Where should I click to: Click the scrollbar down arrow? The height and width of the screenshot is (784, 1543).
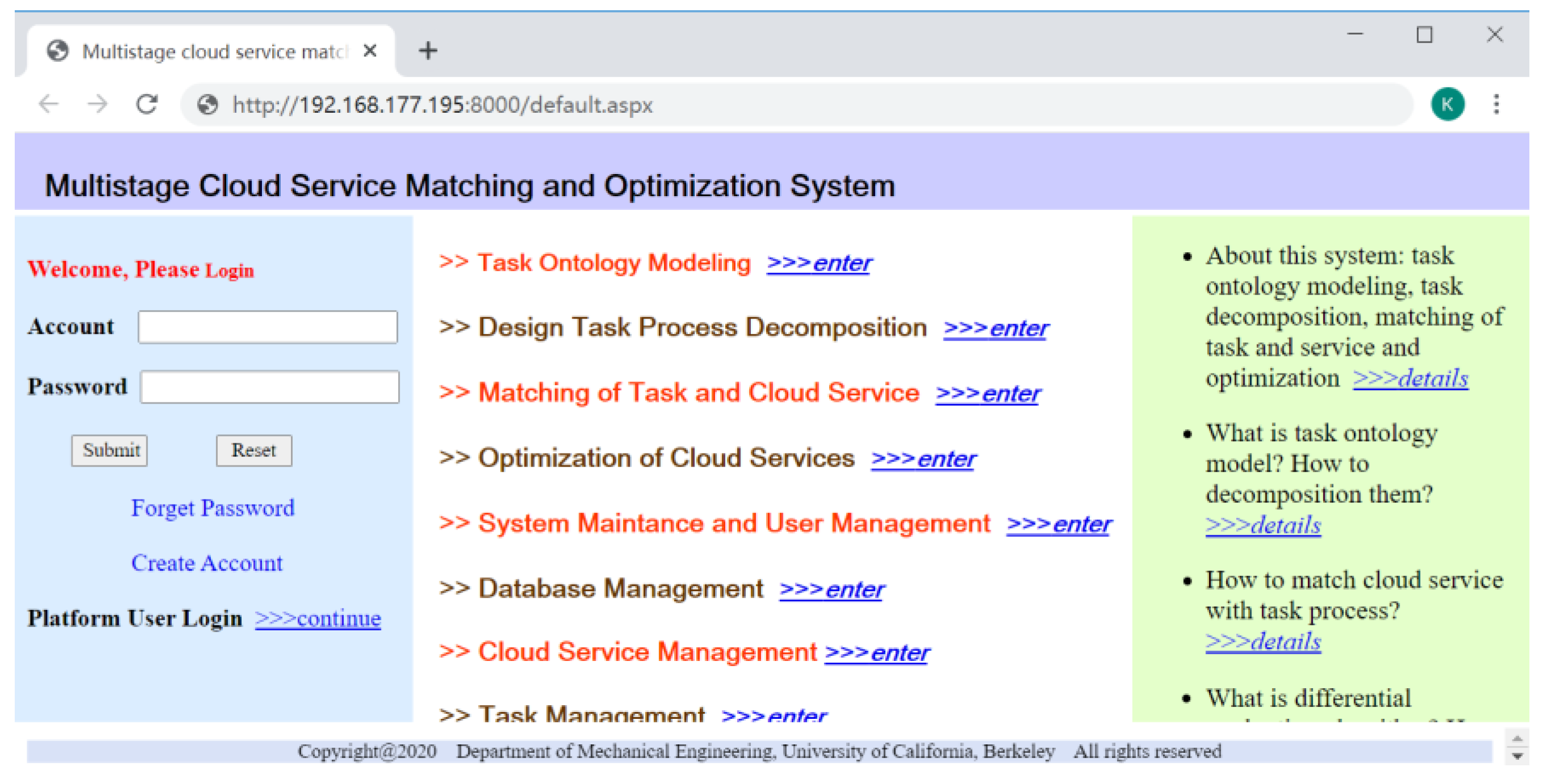(1517, 757)
